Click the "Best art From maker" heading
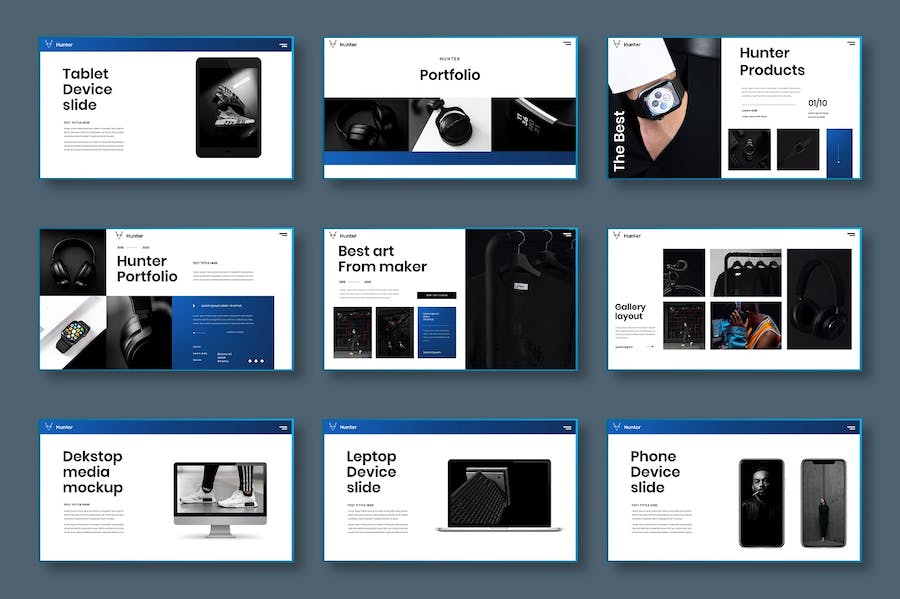900x599 pixels. [382, 259]
